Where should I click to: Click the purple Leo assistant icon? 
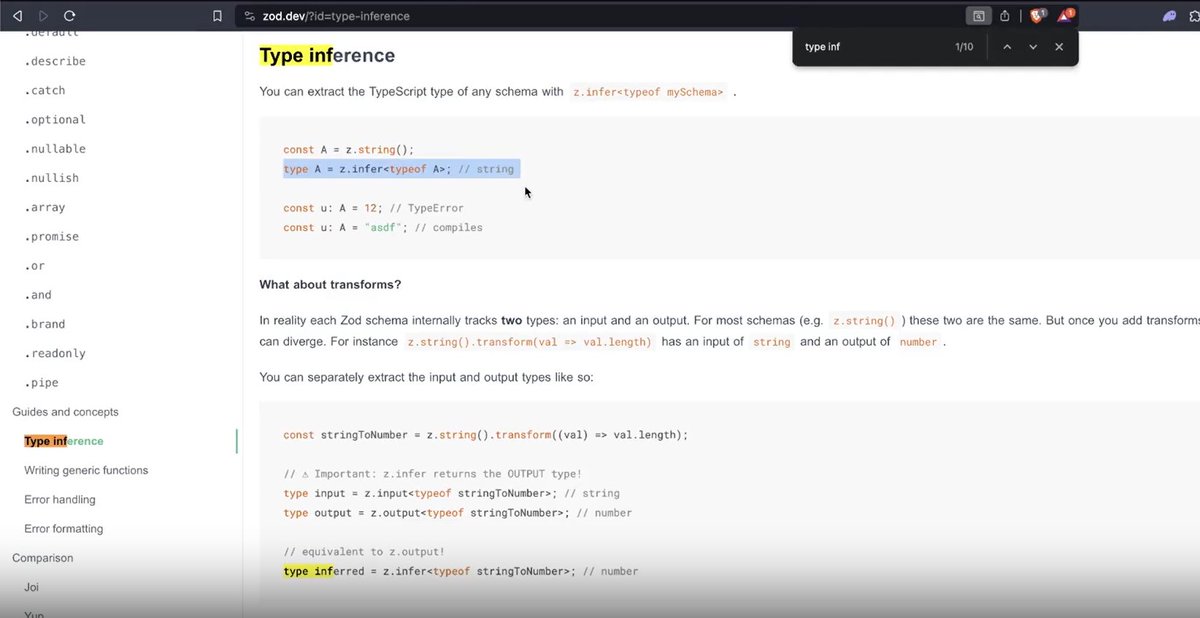pyautogui.click(x=1169, y=16)
